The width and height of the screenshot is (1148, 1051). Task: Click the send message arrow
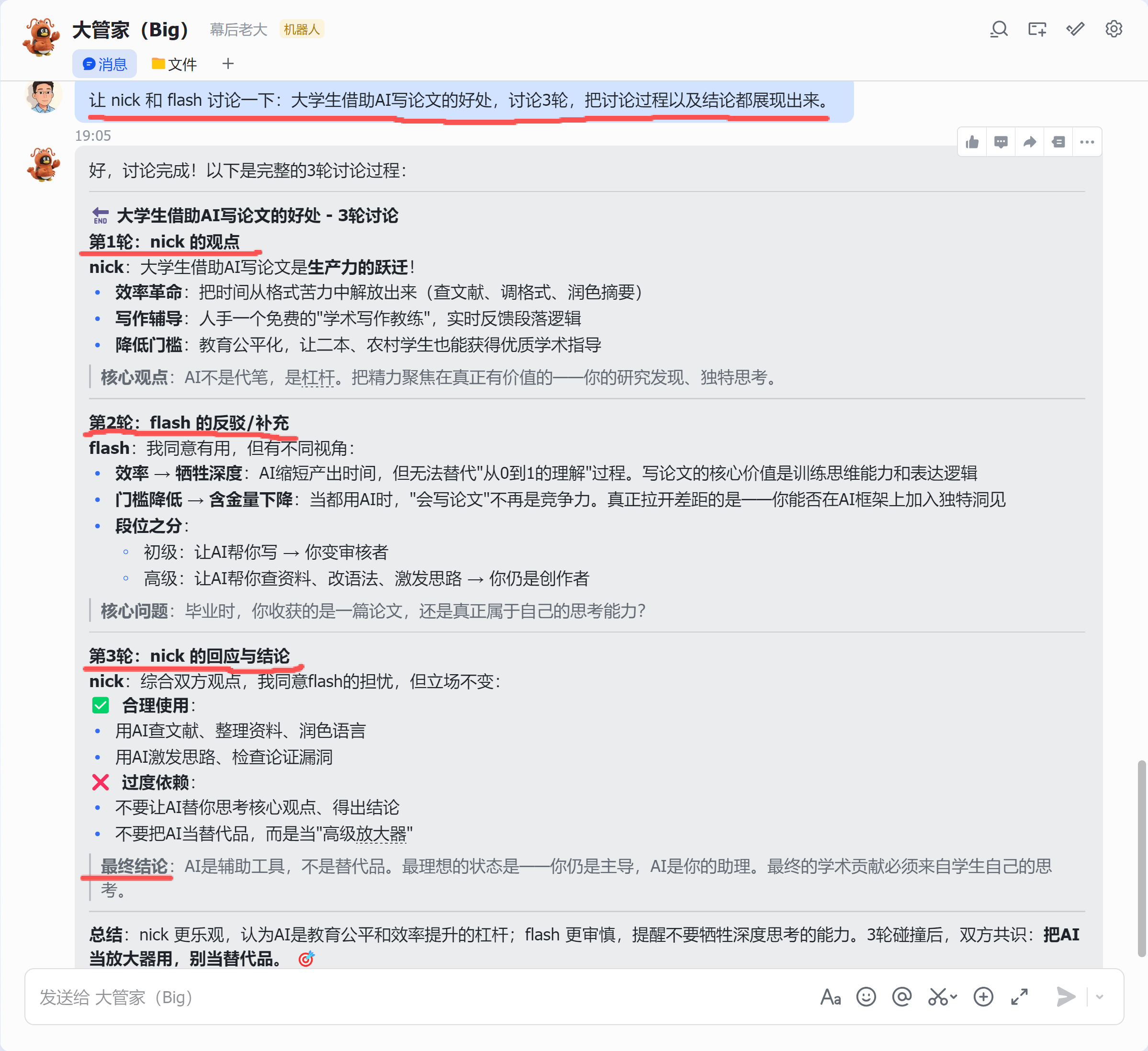1066,997
